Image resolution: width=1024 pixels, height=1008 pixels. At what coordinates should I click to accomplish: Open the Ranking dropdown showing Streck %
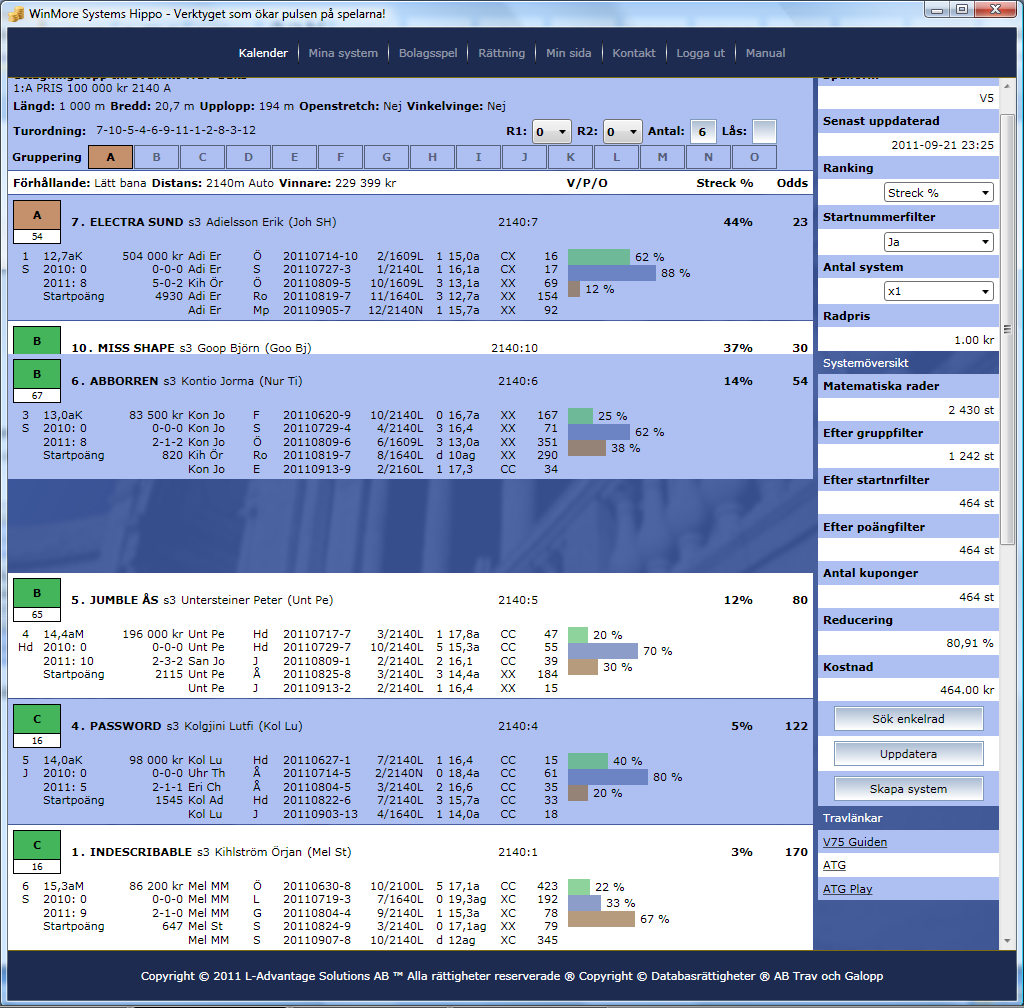coord(938,193)
